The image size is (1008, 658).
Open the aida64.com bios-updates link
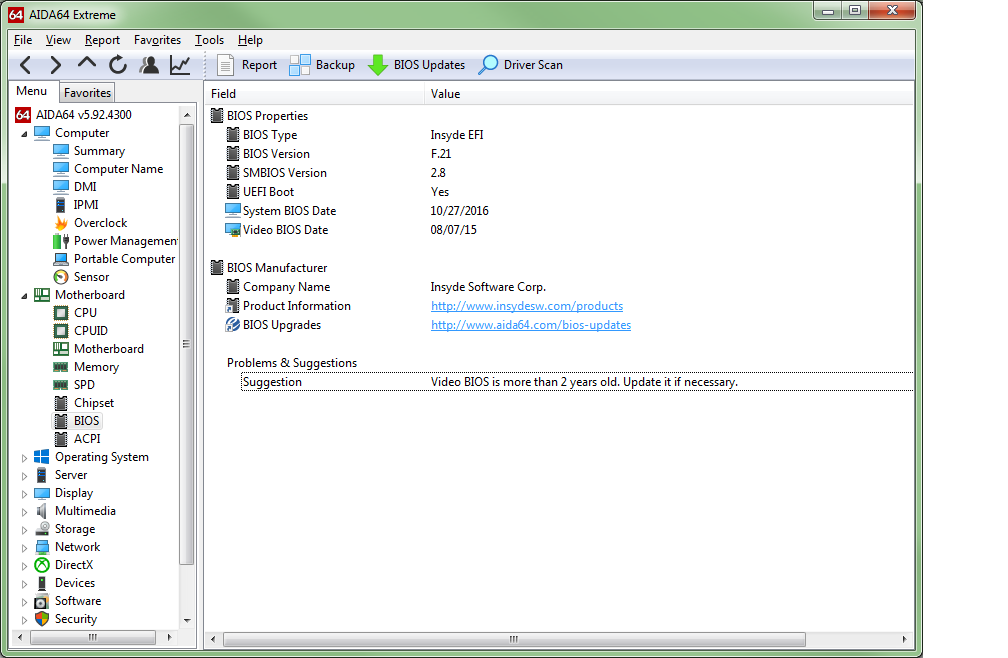point(530,325)
